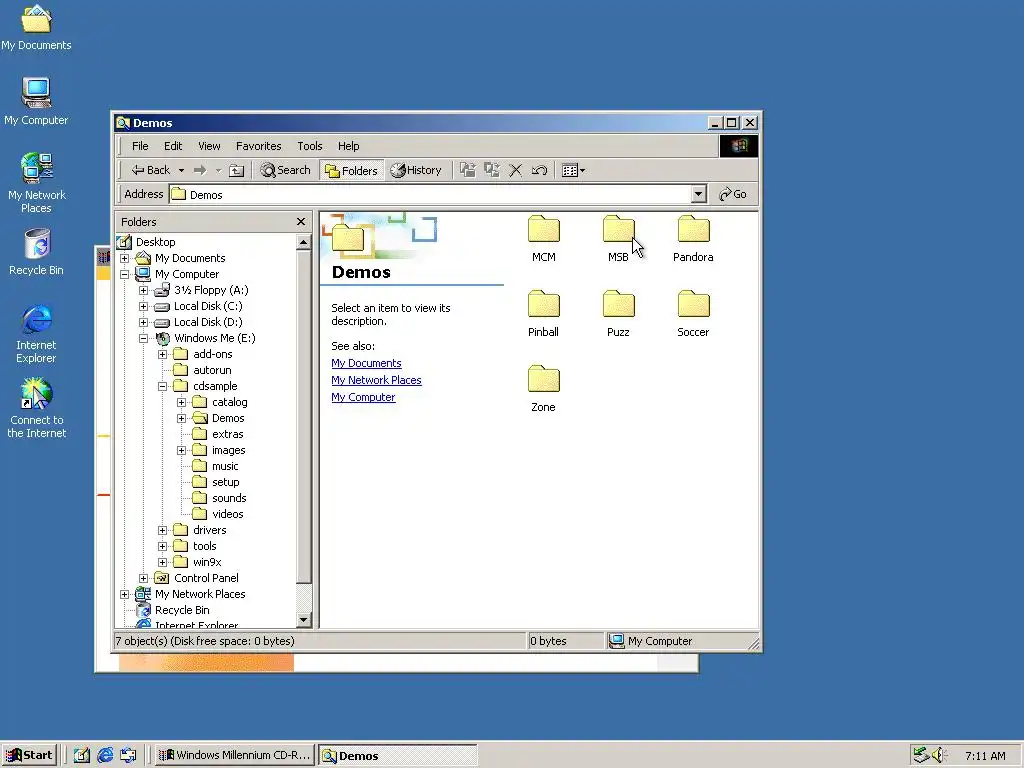Click the Forward arrow button
The height and width of the screenshot is (768, 1024).
coord(200,170)
